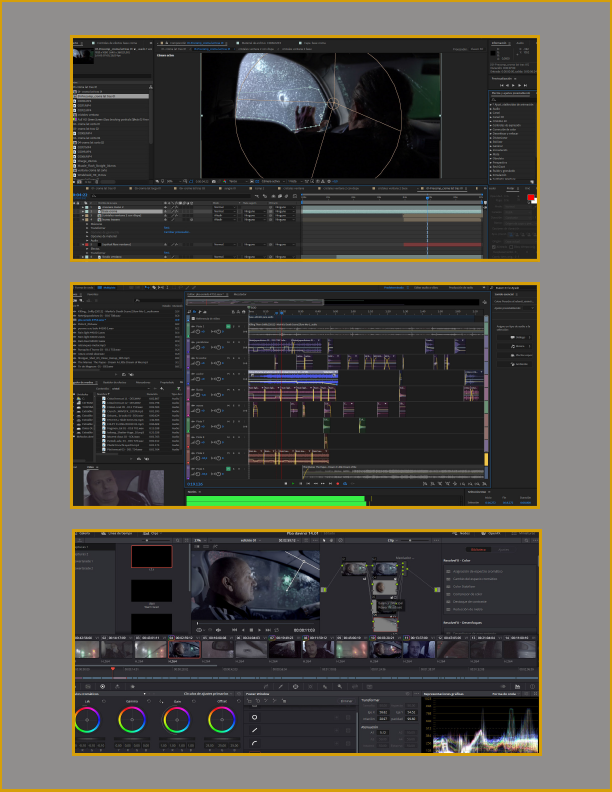Reset the Gamma wheel adjustment
This screenshot has height=792, width=612.
point(148,701)
